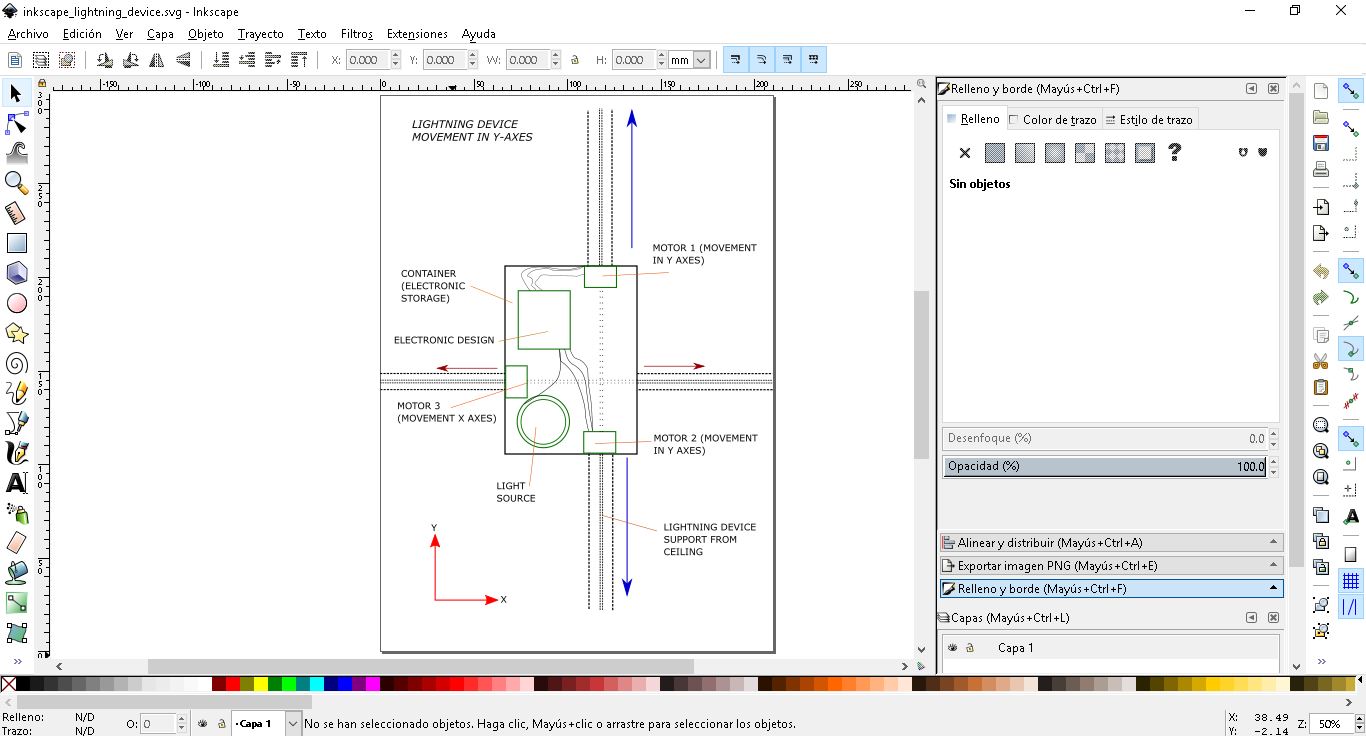Adjust the Desenfoque blur slider

click(1106, 439)
